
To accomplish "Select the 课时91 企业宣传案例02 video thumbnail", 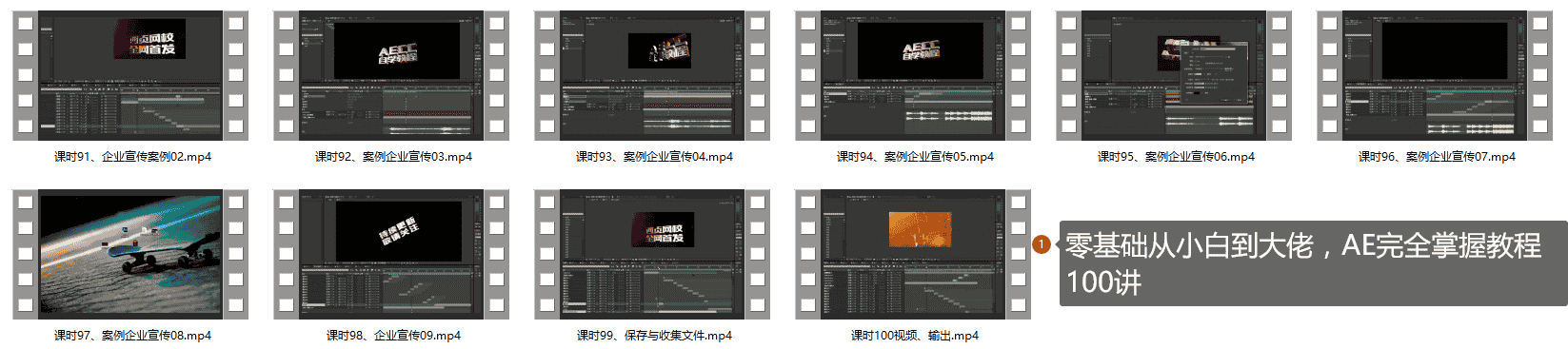I will click(130, 76).
